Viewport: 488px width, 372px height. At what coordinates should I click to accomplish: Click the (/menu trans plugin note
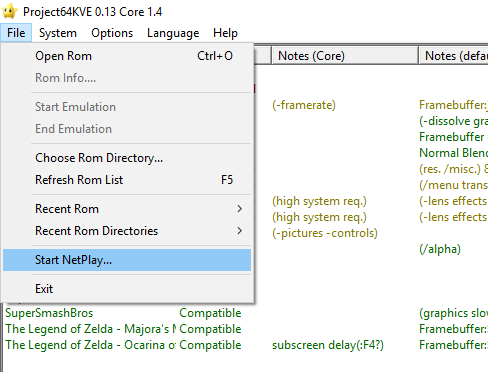(x=453, y=185)
